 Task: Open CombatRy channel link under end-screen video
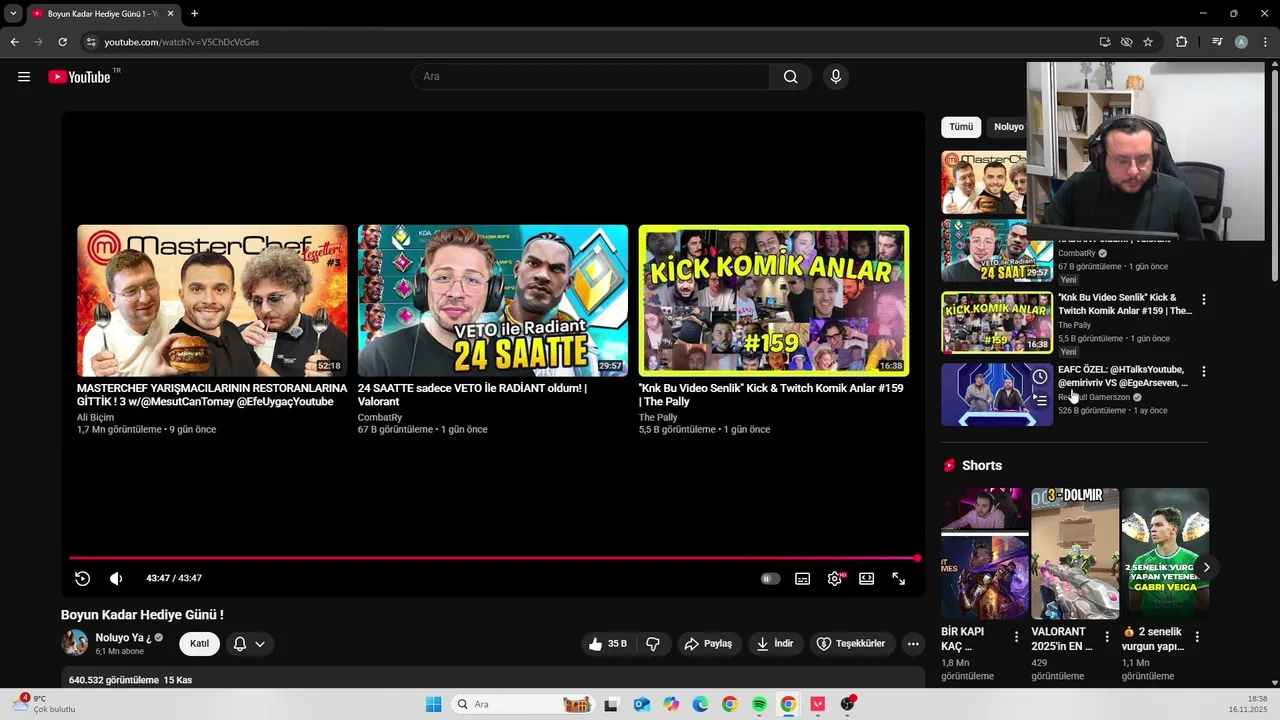(380, 418)
